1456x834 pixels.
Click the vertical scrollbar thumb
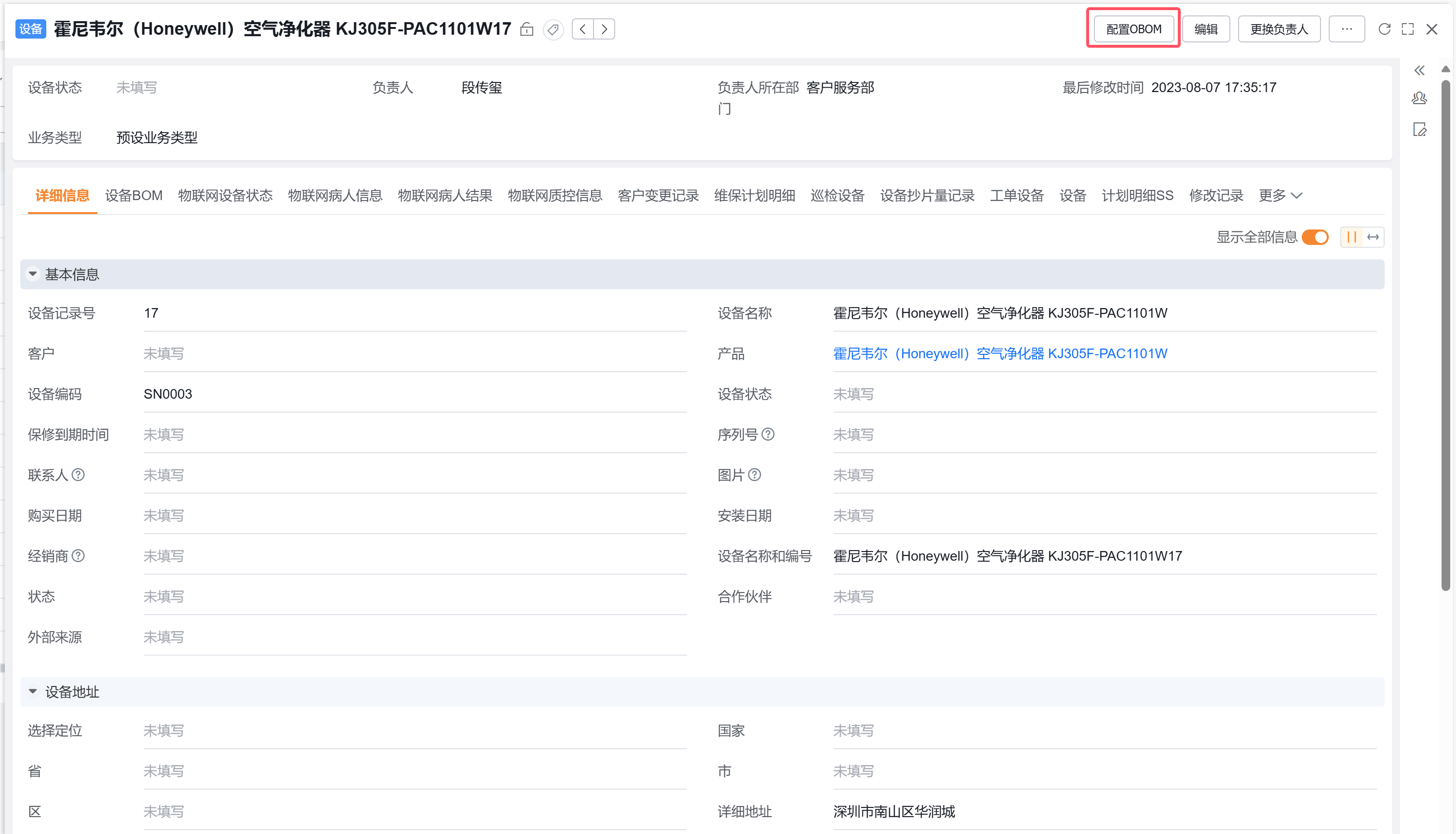[1445, 335]
